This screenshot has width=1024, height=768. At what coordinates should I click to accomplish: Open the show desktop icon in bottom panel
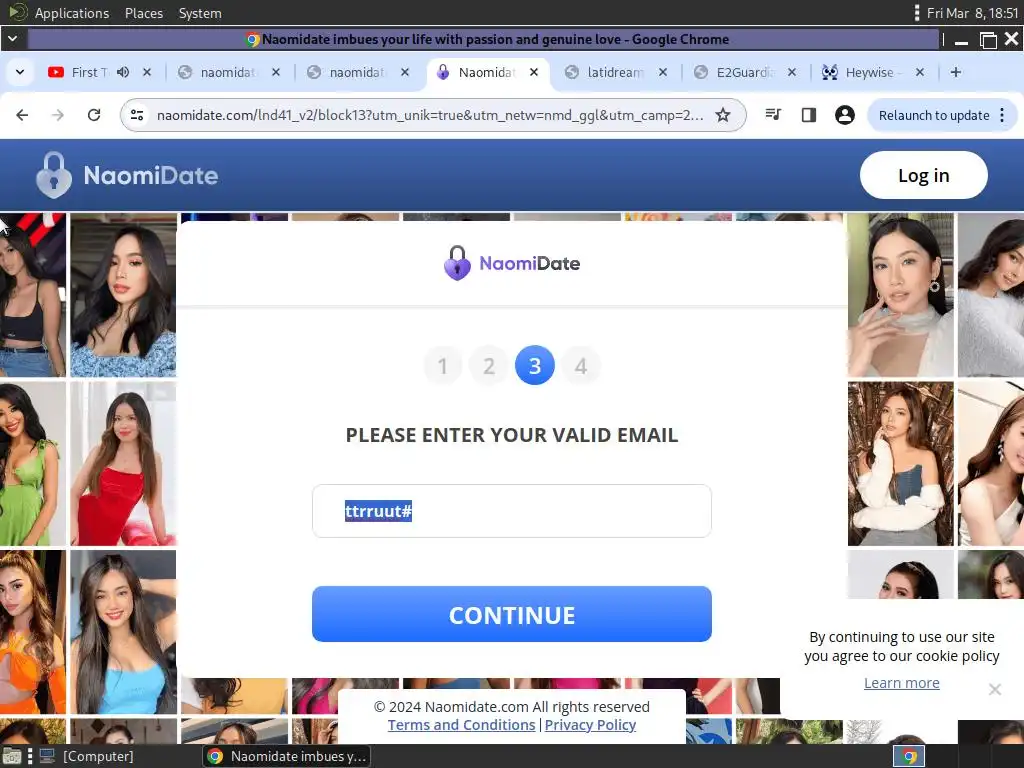click(x=12, y=756)
